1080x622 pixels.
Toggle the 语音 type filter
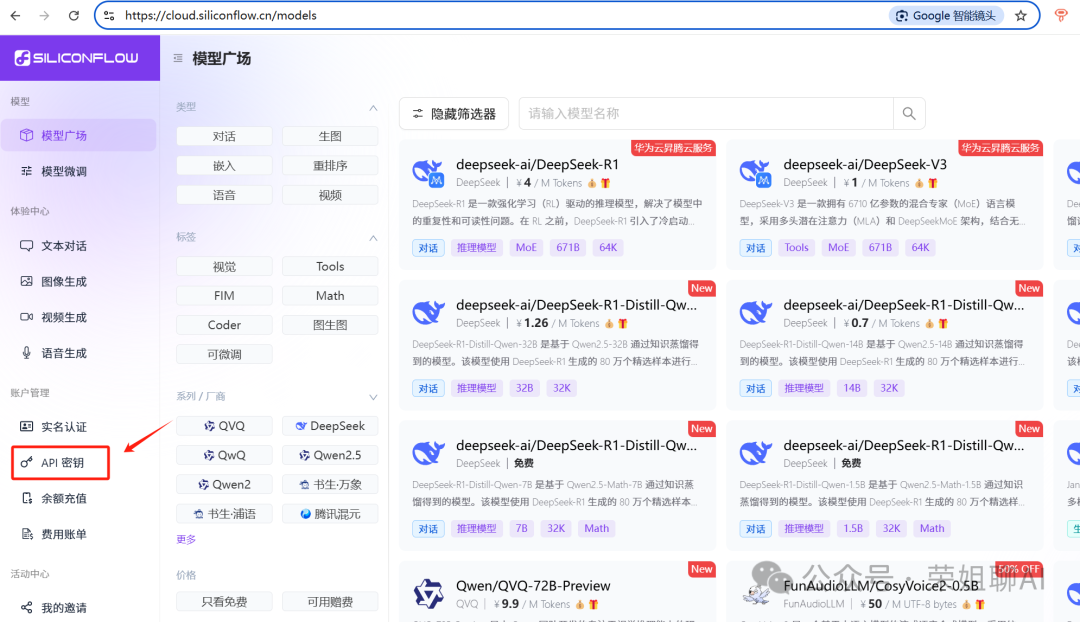[x=225, y=195]
